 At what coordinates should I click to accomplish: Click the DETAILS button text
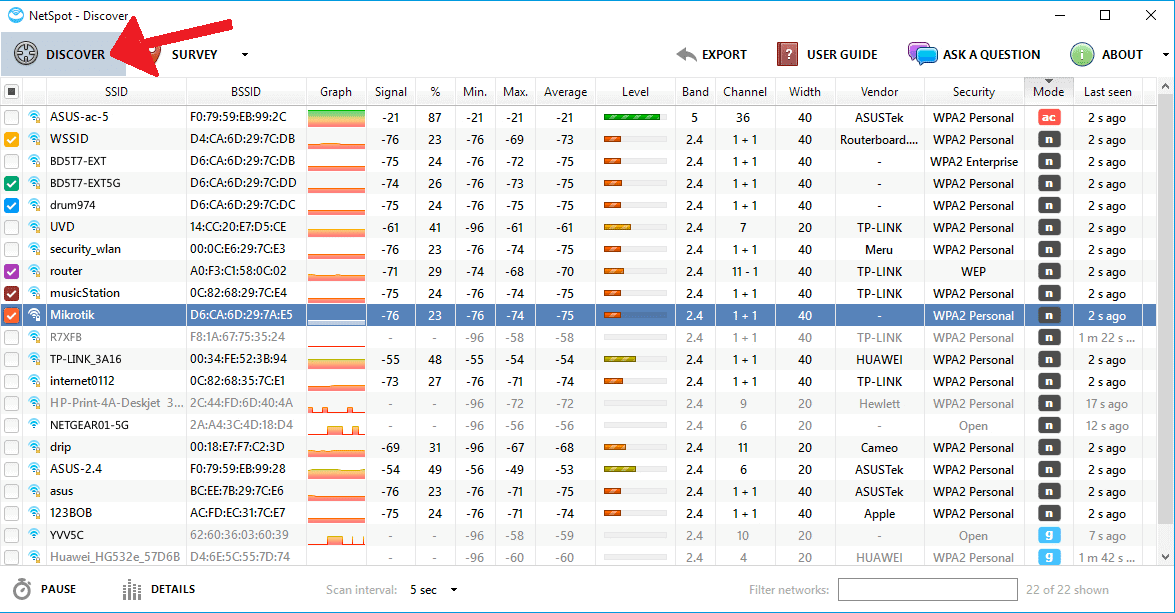pos(173,589)
